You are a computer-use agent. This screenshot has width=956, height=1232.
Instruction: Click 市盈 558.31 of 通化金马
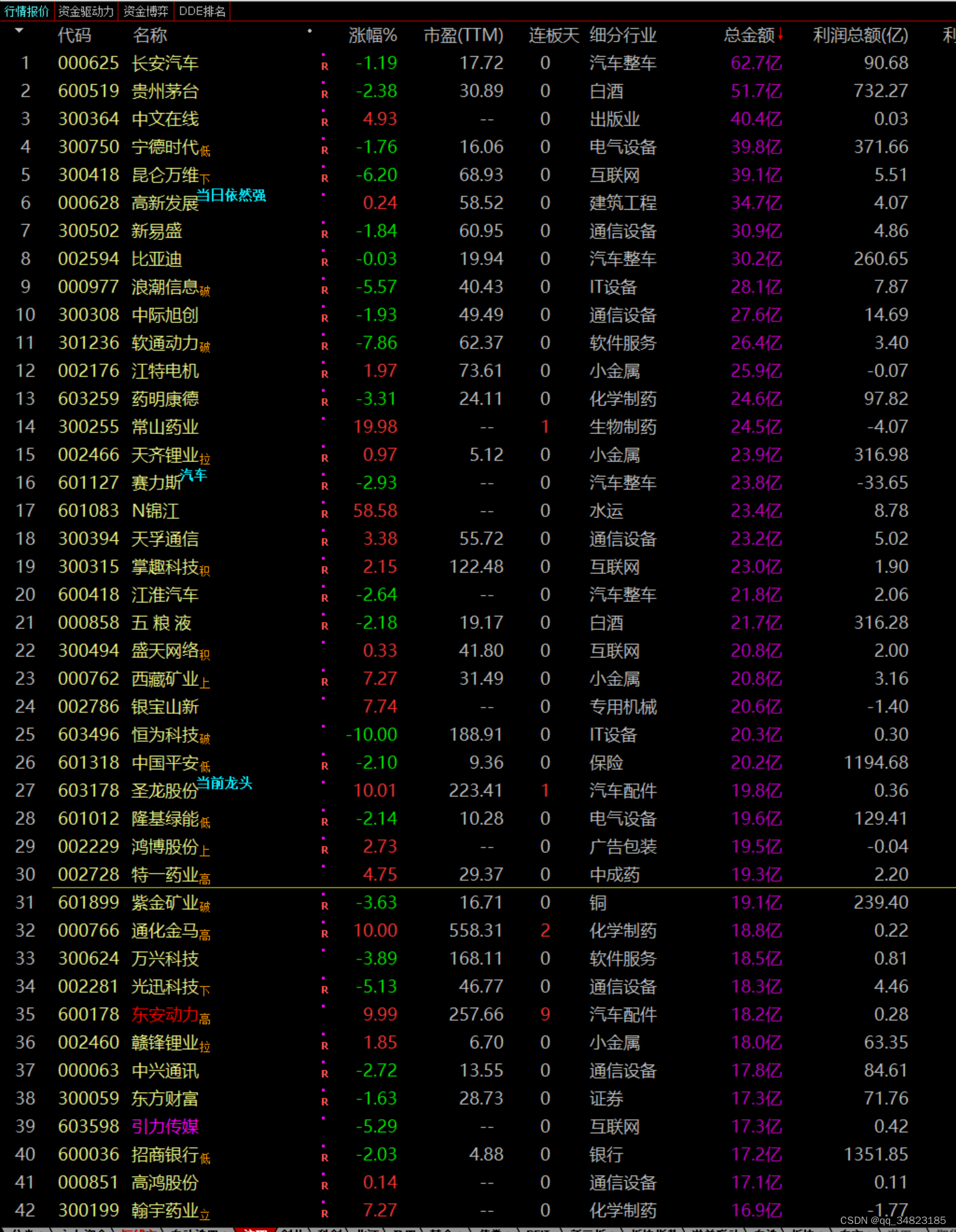point(476,930)
